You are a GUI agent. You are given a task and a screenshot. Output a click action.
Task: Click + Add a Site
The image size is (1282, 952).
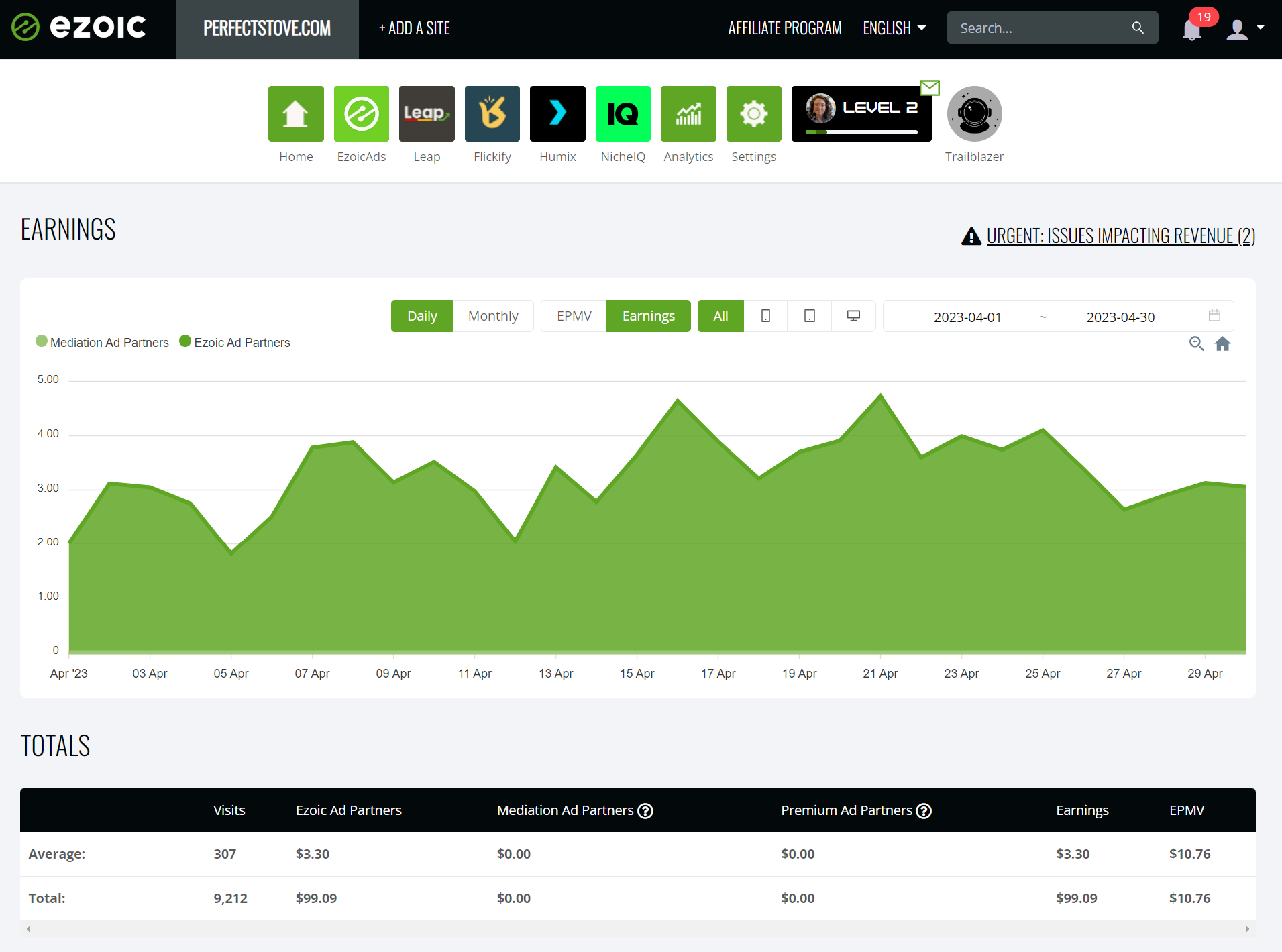click(x=414, y=28)
